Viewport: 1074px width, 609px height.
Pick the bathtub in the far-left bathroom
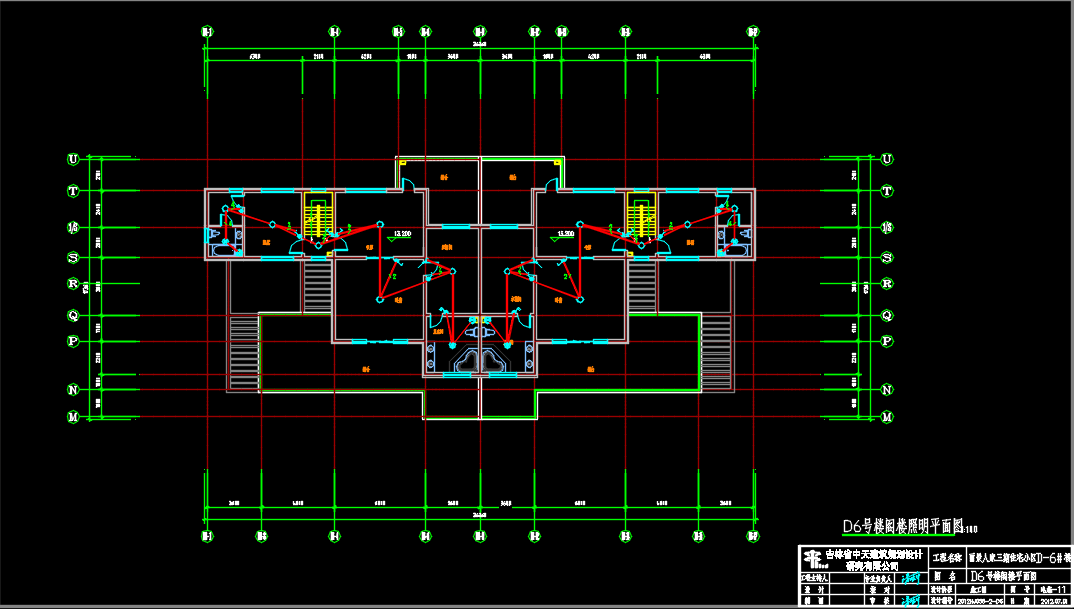point(225,251)
